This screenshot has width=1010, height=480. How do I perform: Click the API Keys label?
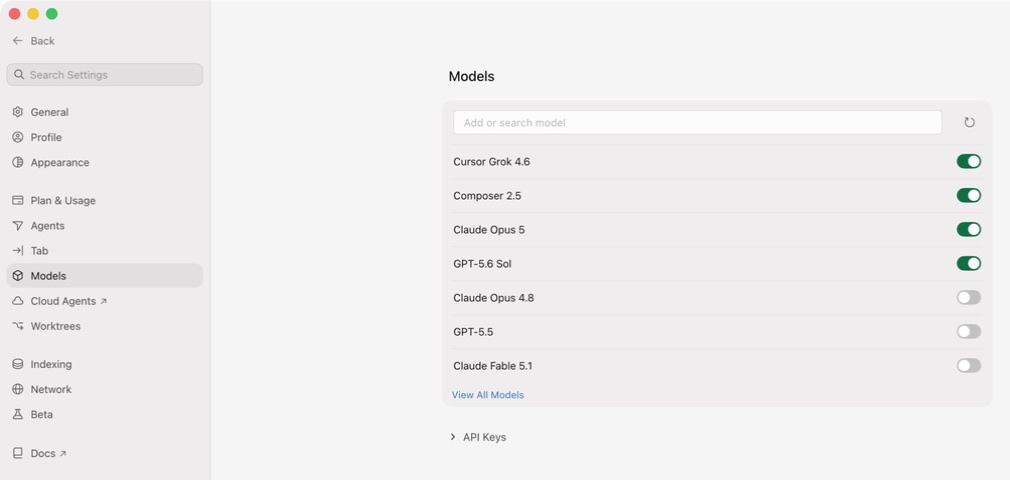484,437
